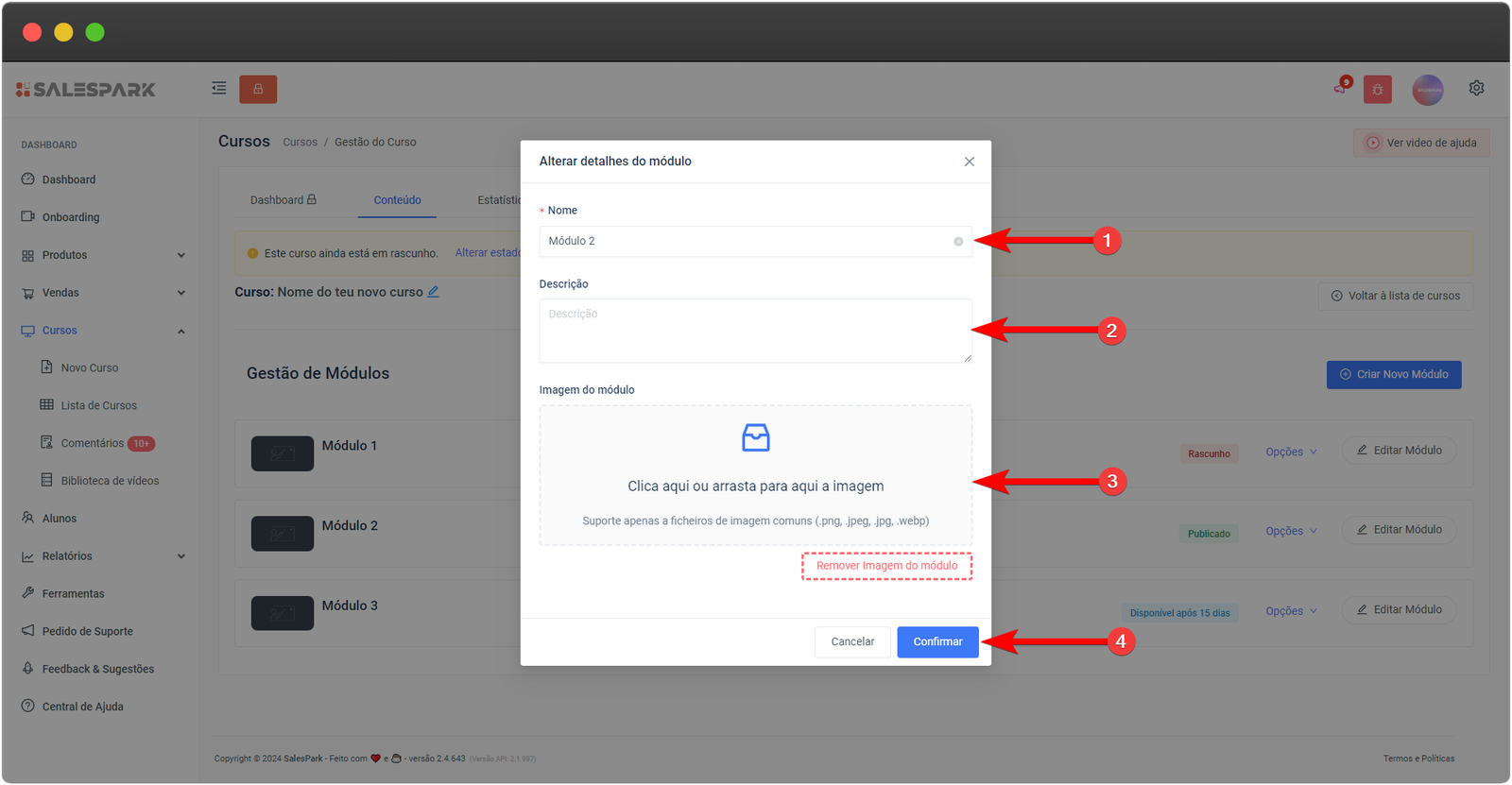This screenshot has width=1512, height=785.
Task: Close the module details dialog
Action: pyautogui.click(x=969, y=162)
